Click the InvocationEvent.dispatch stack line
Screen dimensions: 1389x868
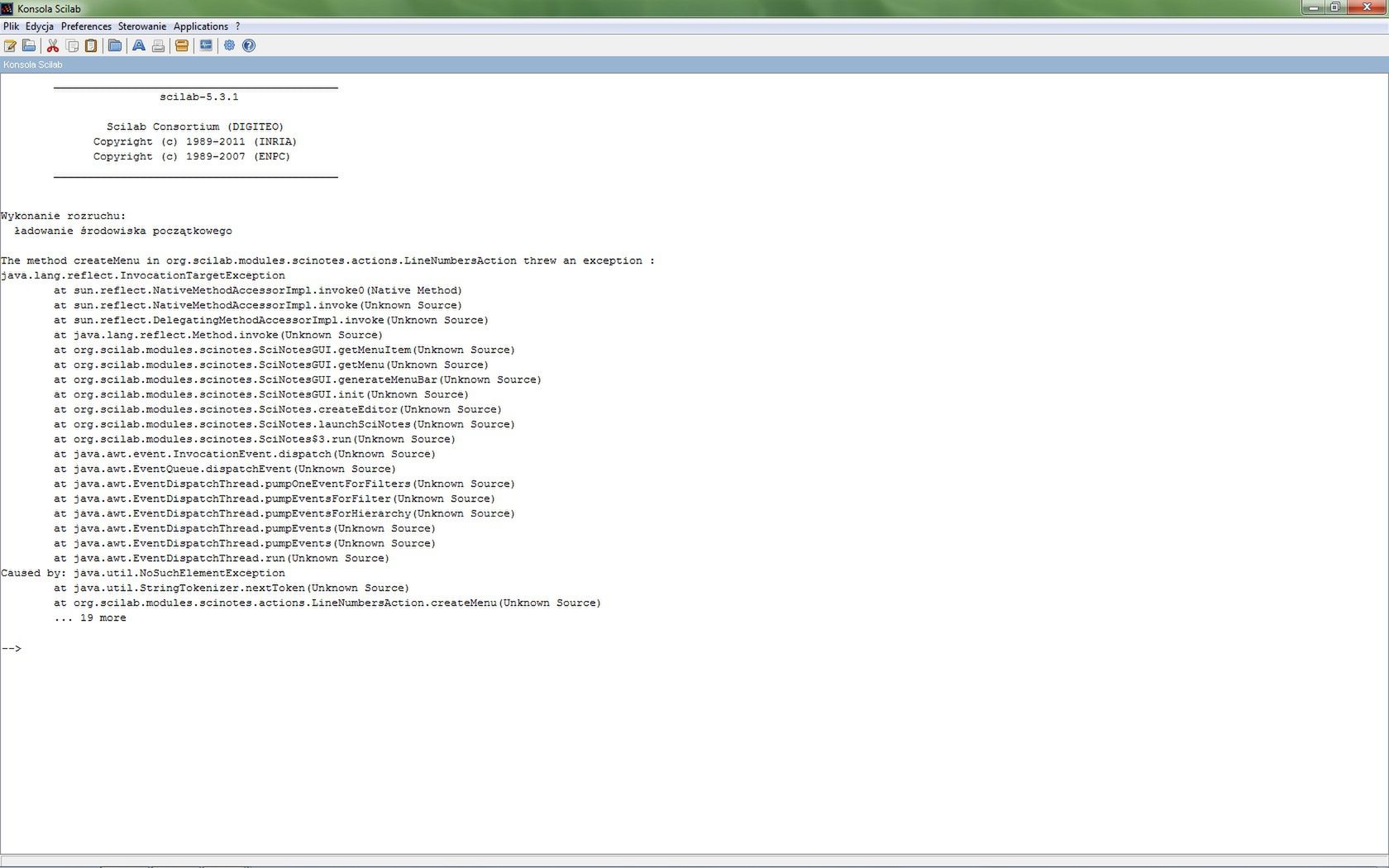(x=245, y=454)
